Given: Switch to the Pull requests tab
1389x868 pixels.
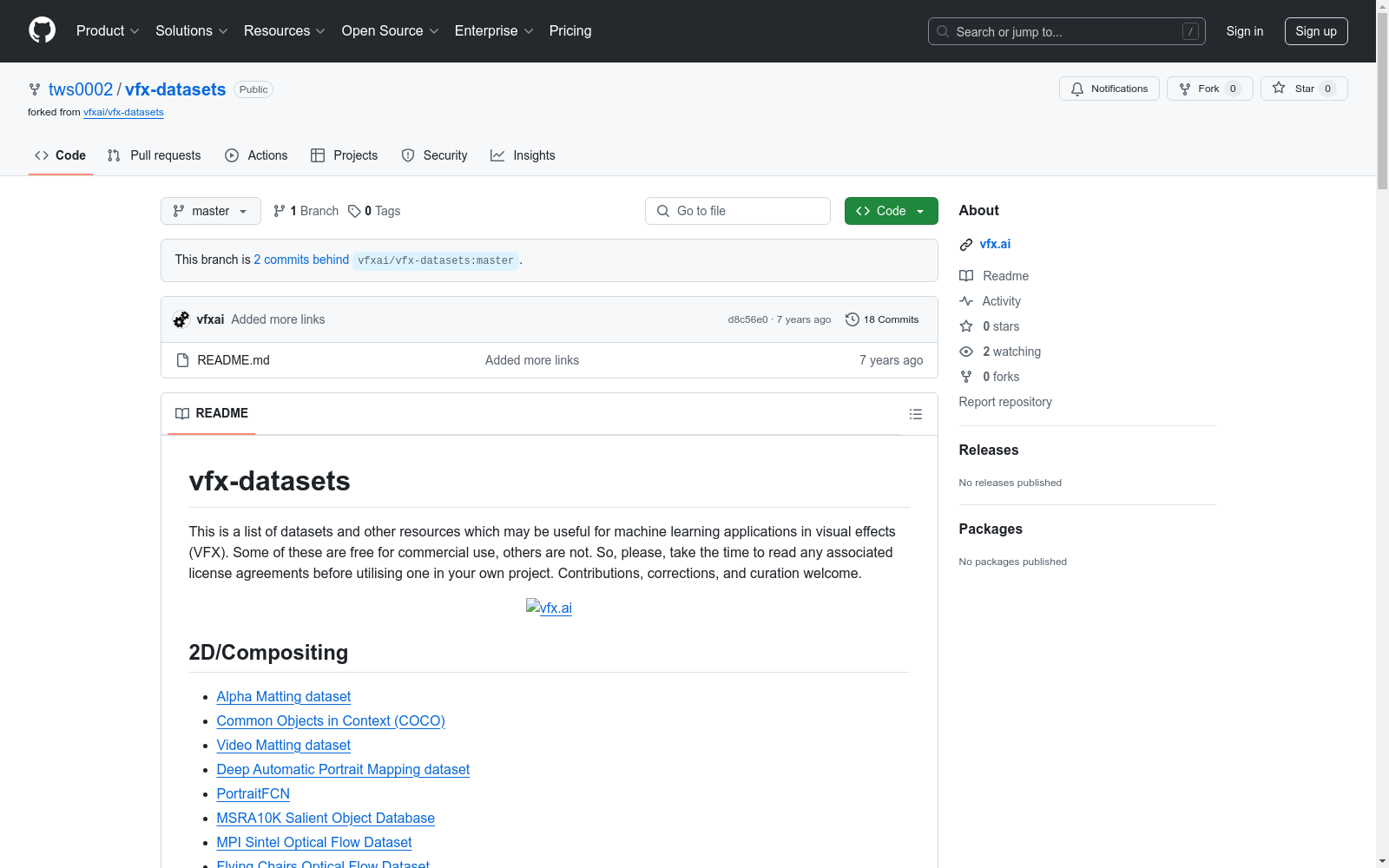Looking at the screenshot, I should [155, 155].
